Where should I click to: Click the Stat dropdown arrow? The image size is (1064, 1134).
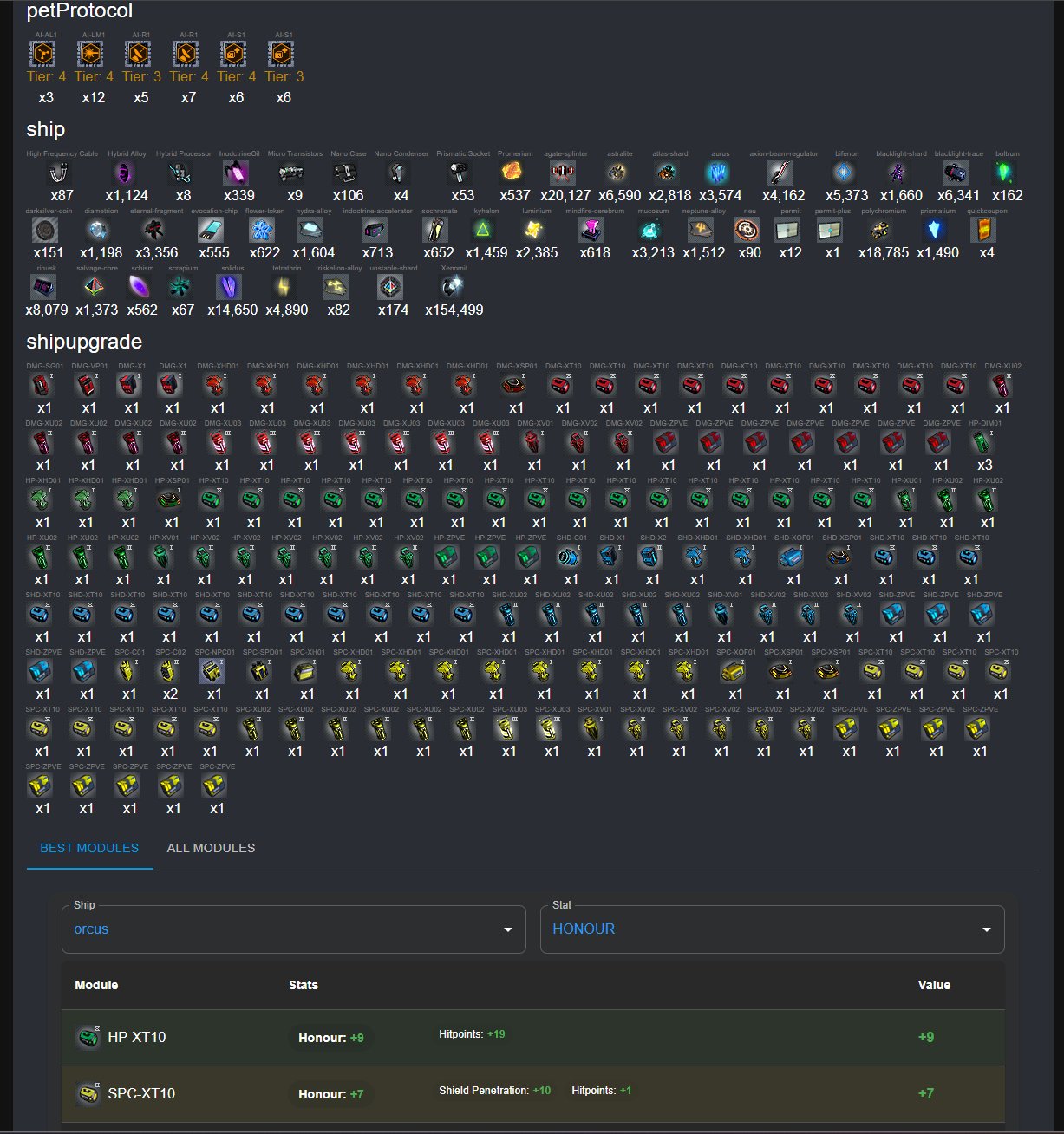(x=986, y=929)
